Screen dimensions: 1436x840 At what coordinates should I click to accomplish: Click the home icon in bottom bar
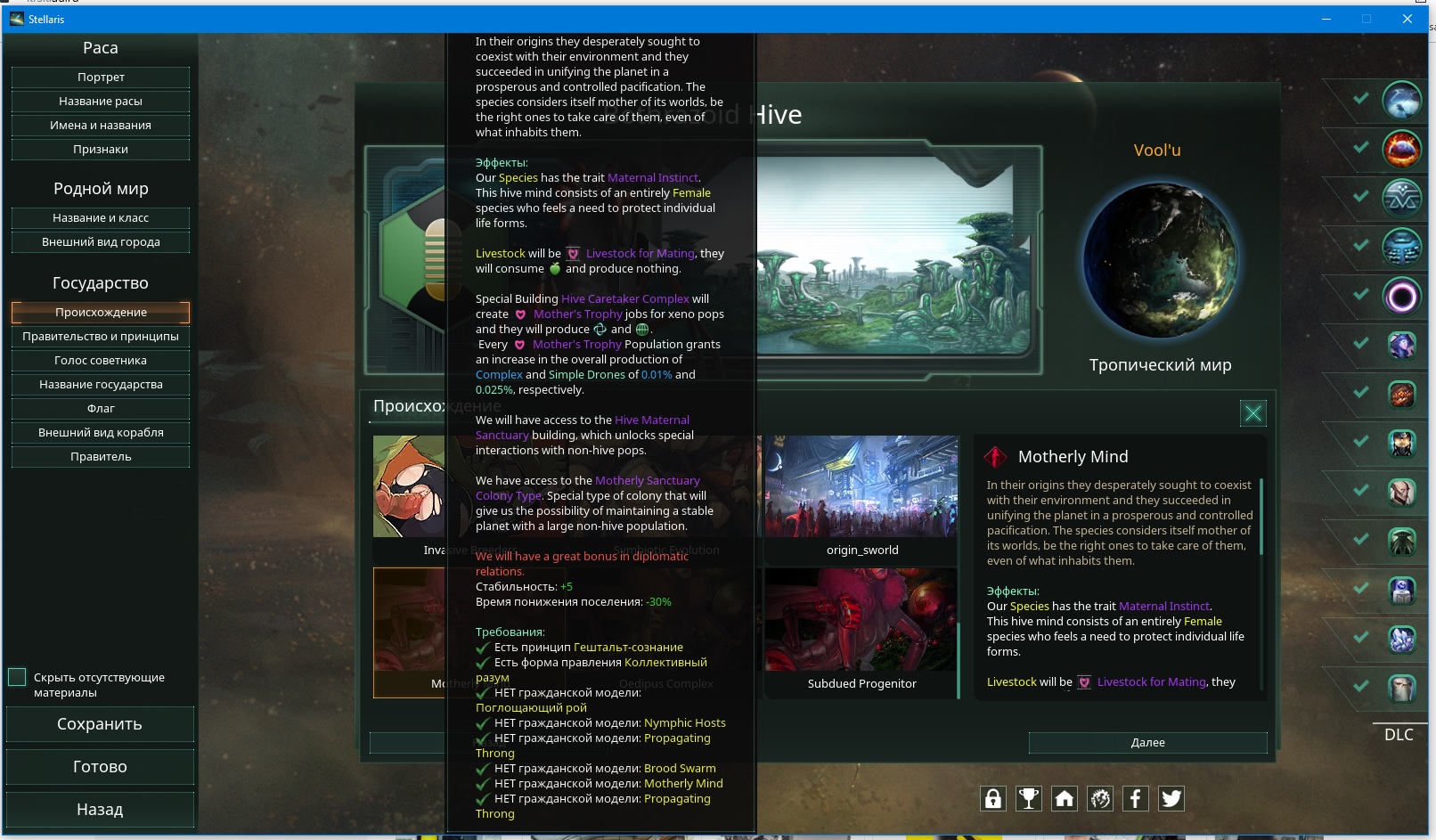[x=1065, y=799]
